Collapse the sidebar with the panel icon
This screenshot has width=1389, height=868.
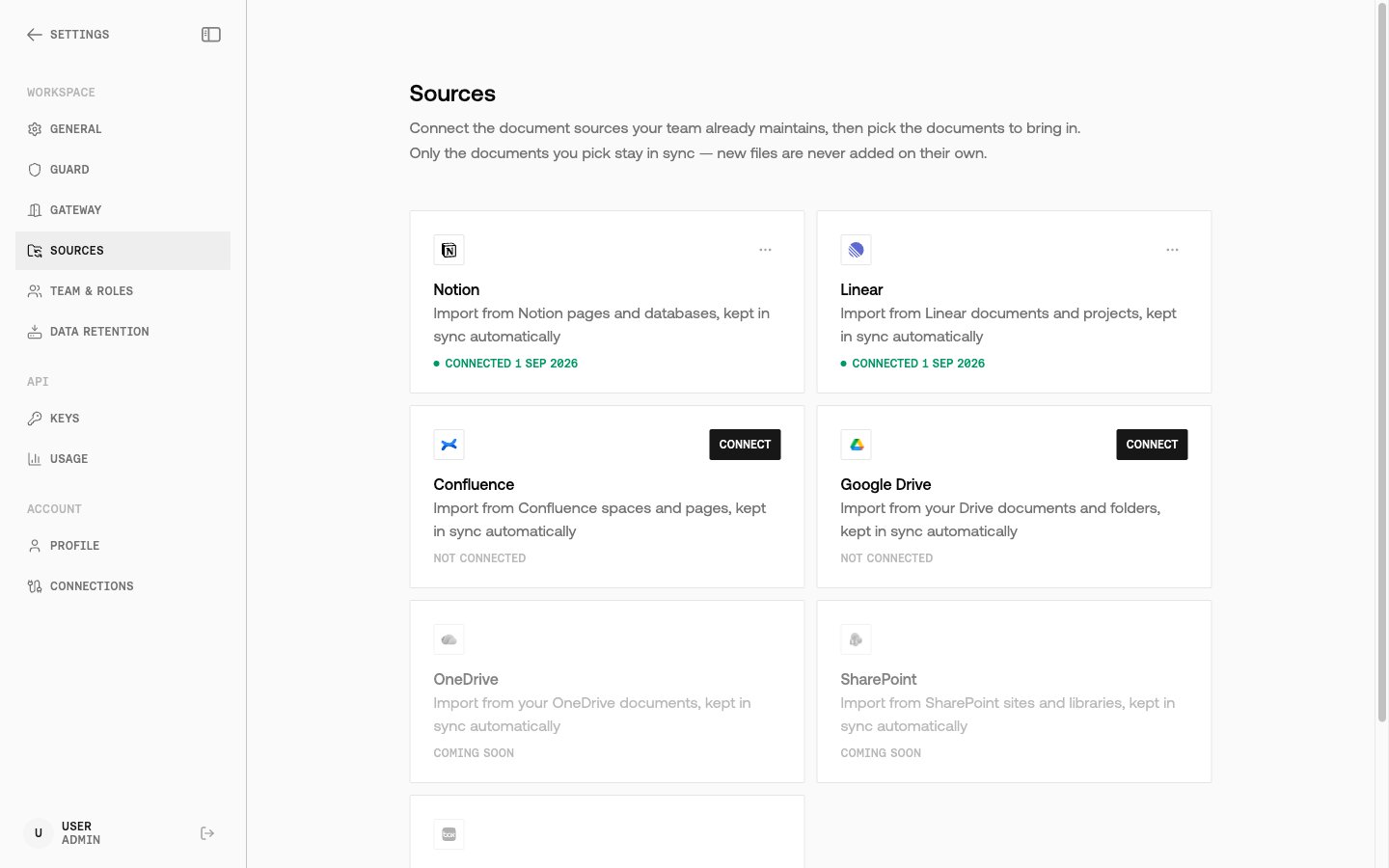pyautogui.click(x=211, y=35)
